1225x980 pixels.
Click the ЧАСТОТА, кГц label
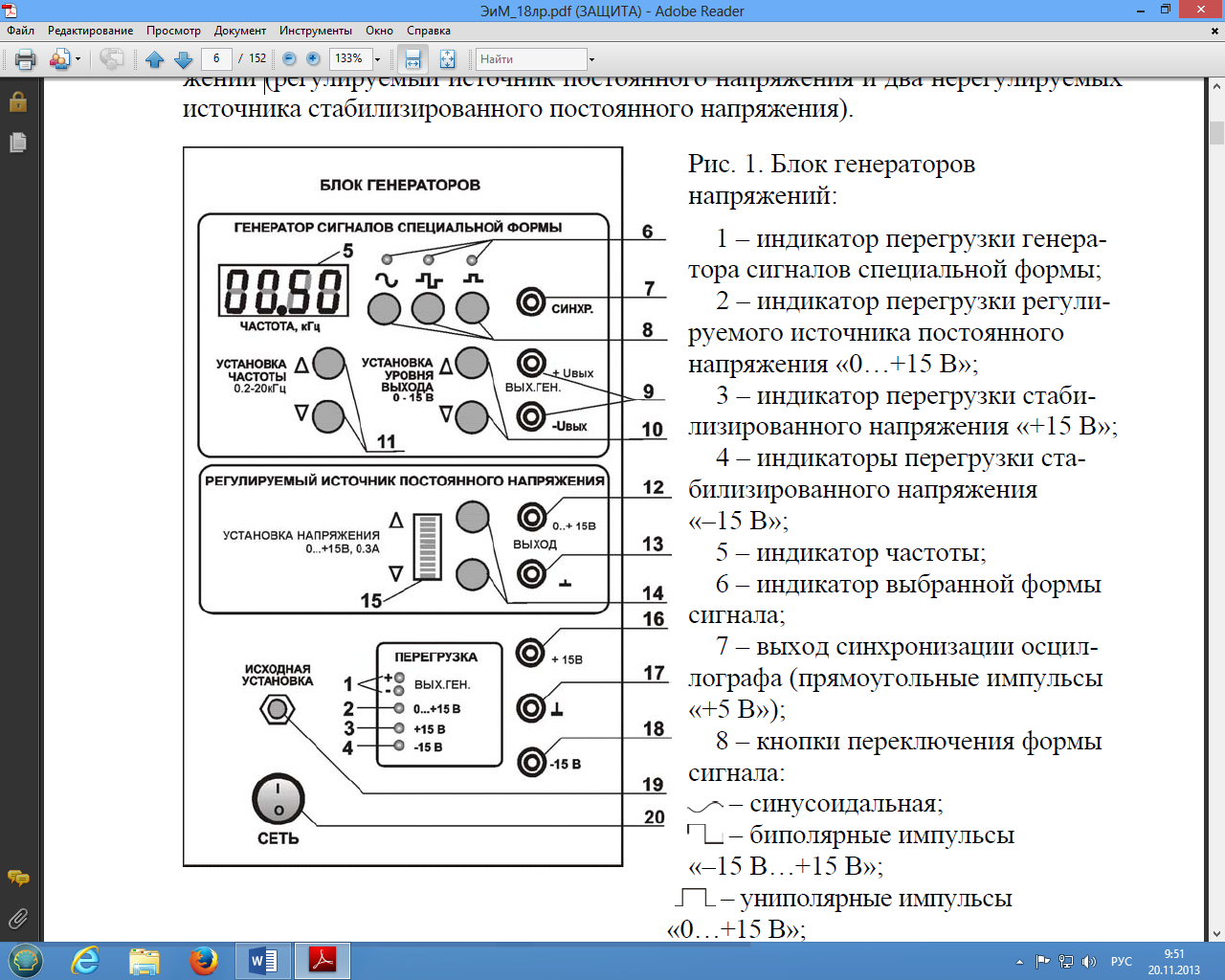point(280,326)
